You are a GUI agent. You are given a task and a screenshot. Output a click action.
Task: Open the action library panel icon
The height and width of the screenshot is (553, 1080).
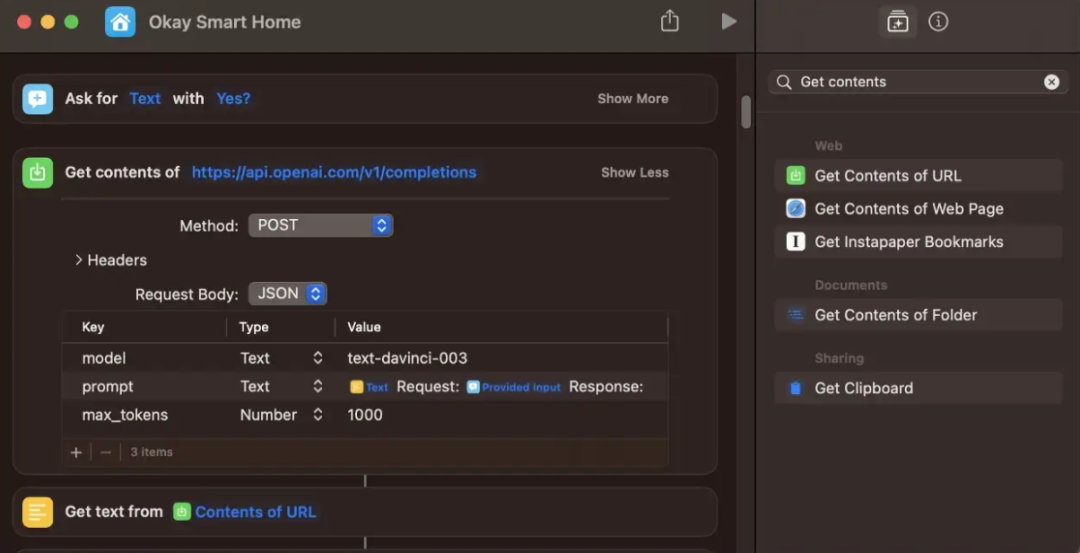(897, 22)
